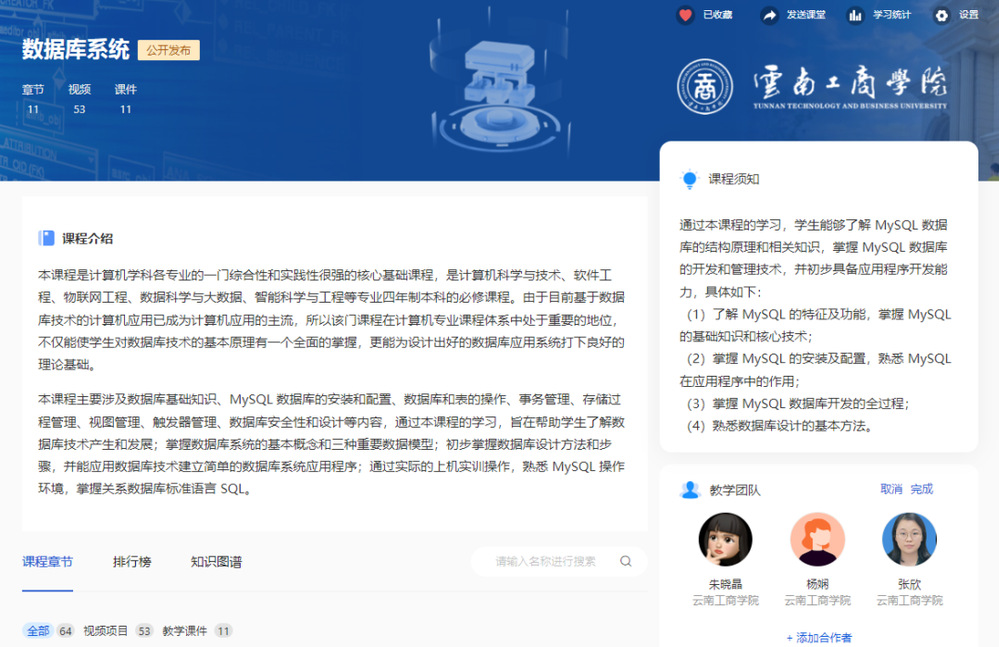999x647 pixels.
Task: Select the 全部 filter chip
Action: coord(38,631)
